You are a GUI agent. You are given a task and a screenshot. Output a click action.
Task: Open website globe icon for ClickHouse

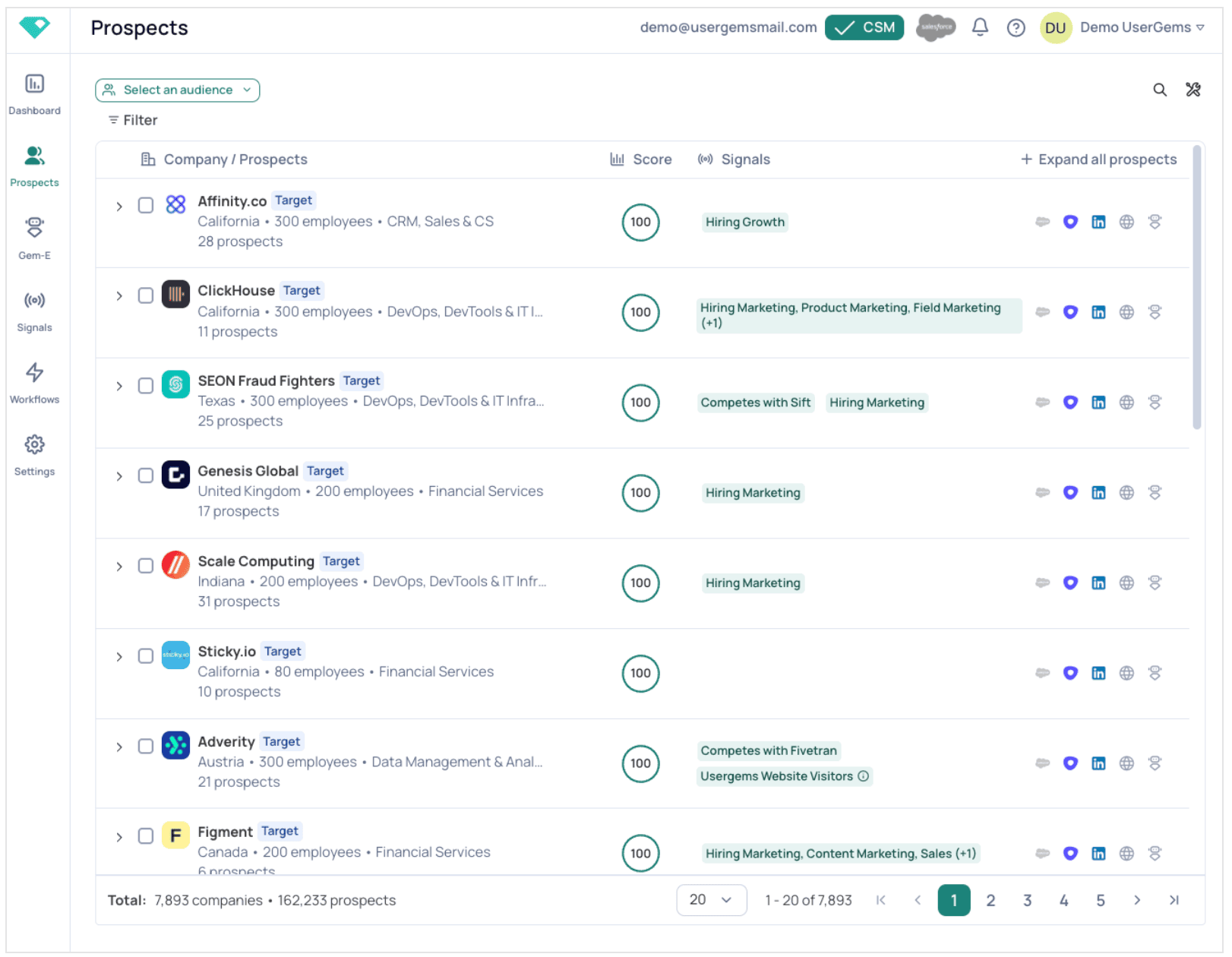[x=1126, y=313]
